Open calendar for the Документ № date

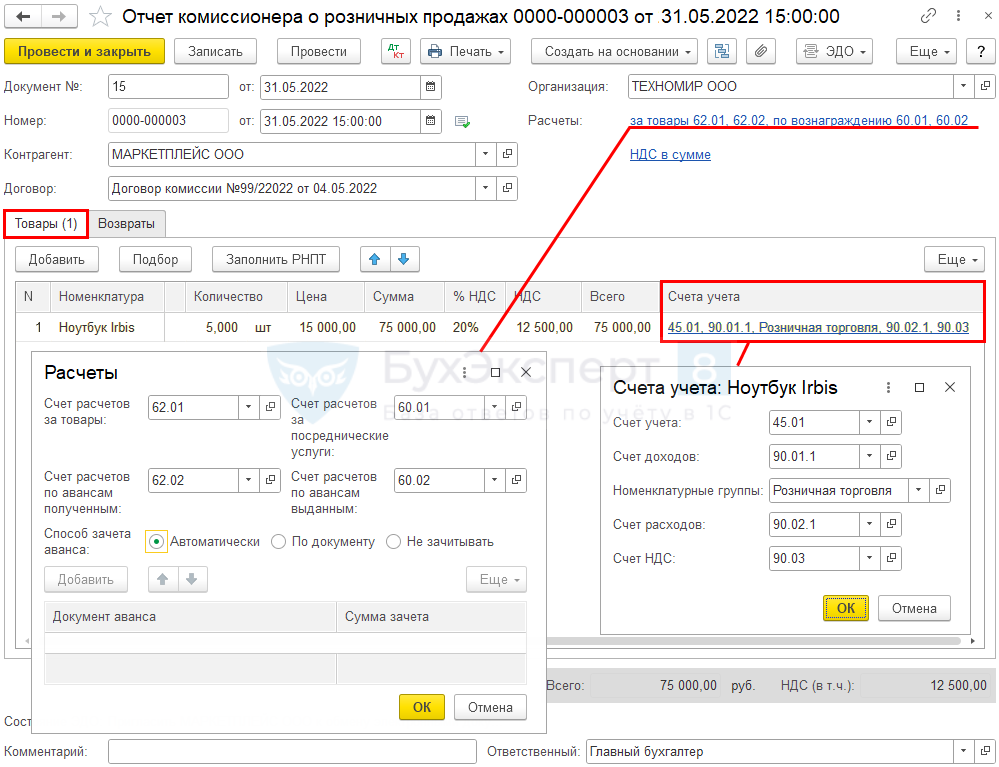pos(431,87)
